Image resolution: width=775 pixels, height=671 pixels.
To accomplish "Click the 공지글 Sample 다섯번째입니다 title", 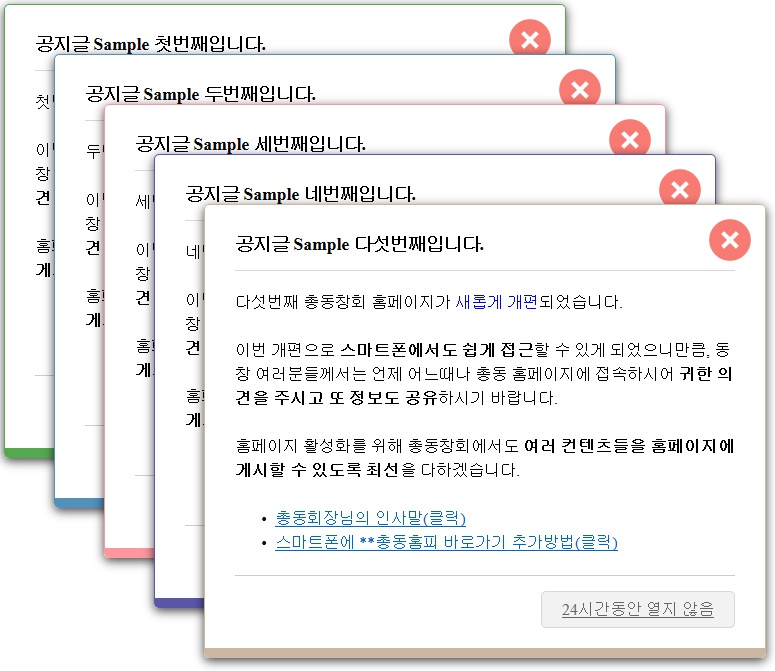I will pos(359,244).
